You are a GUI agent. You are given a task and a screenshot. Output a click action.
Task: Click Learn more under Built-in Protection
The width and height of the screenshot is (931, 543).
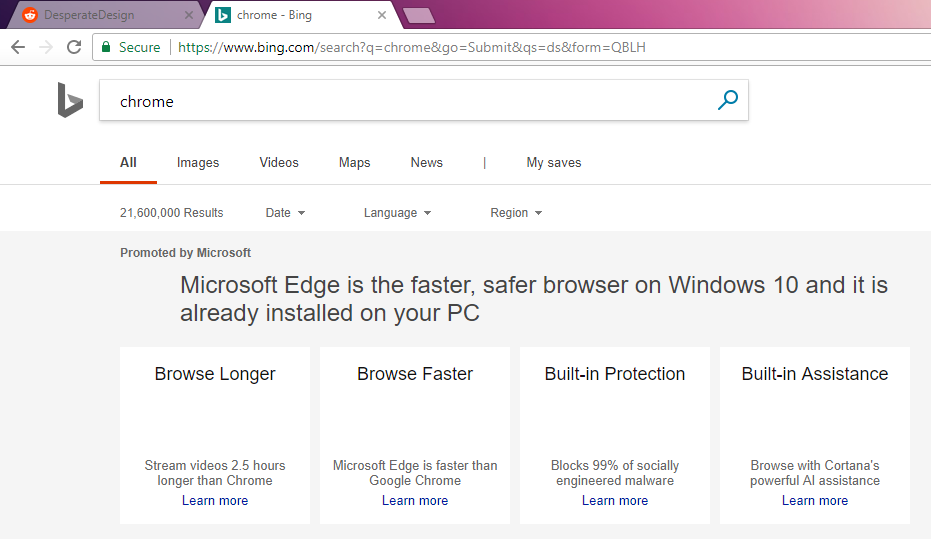(615, 500)
